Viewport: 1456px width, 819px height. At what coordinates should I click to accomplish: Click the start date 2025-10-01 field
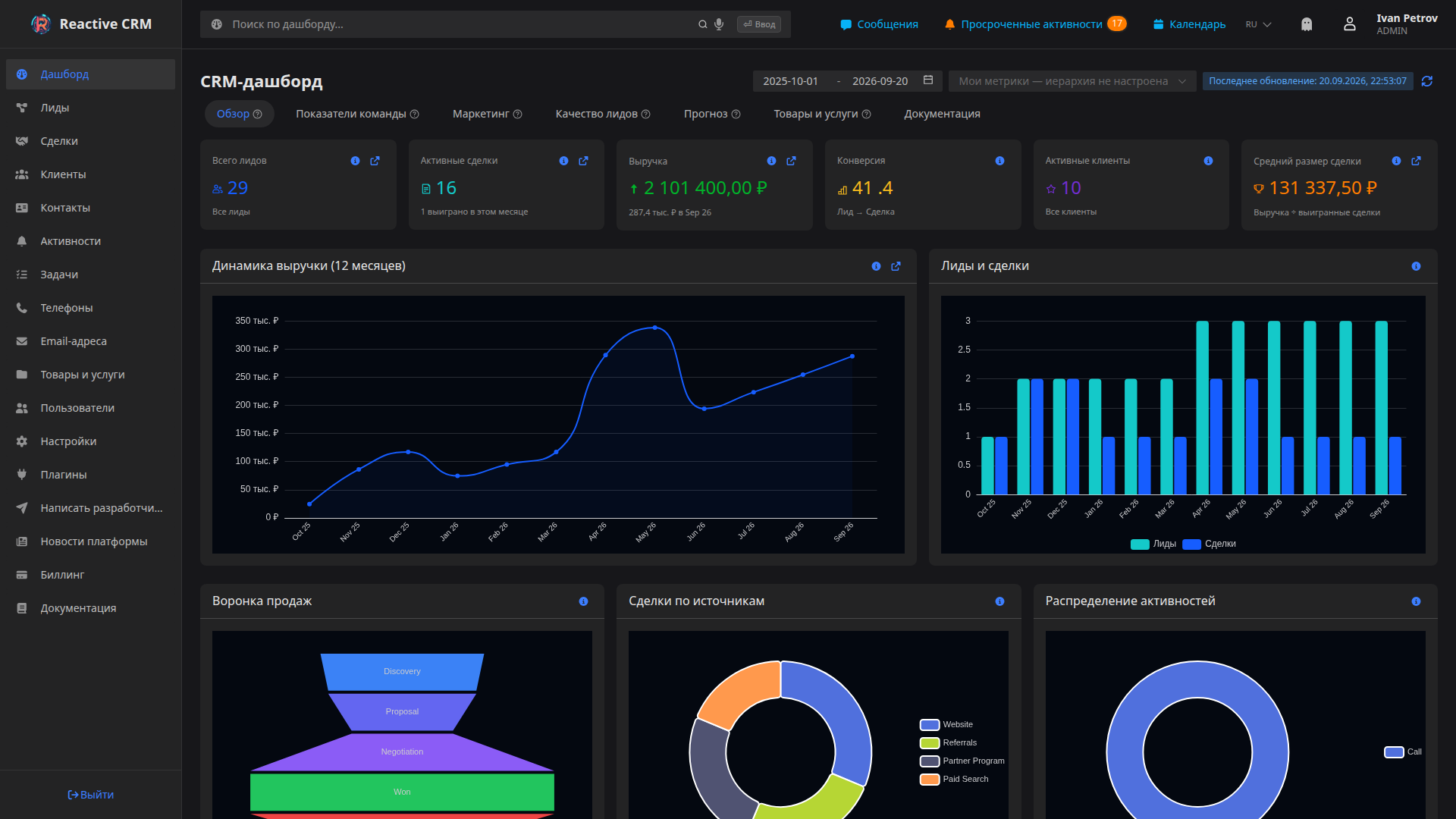click(790, 81)
